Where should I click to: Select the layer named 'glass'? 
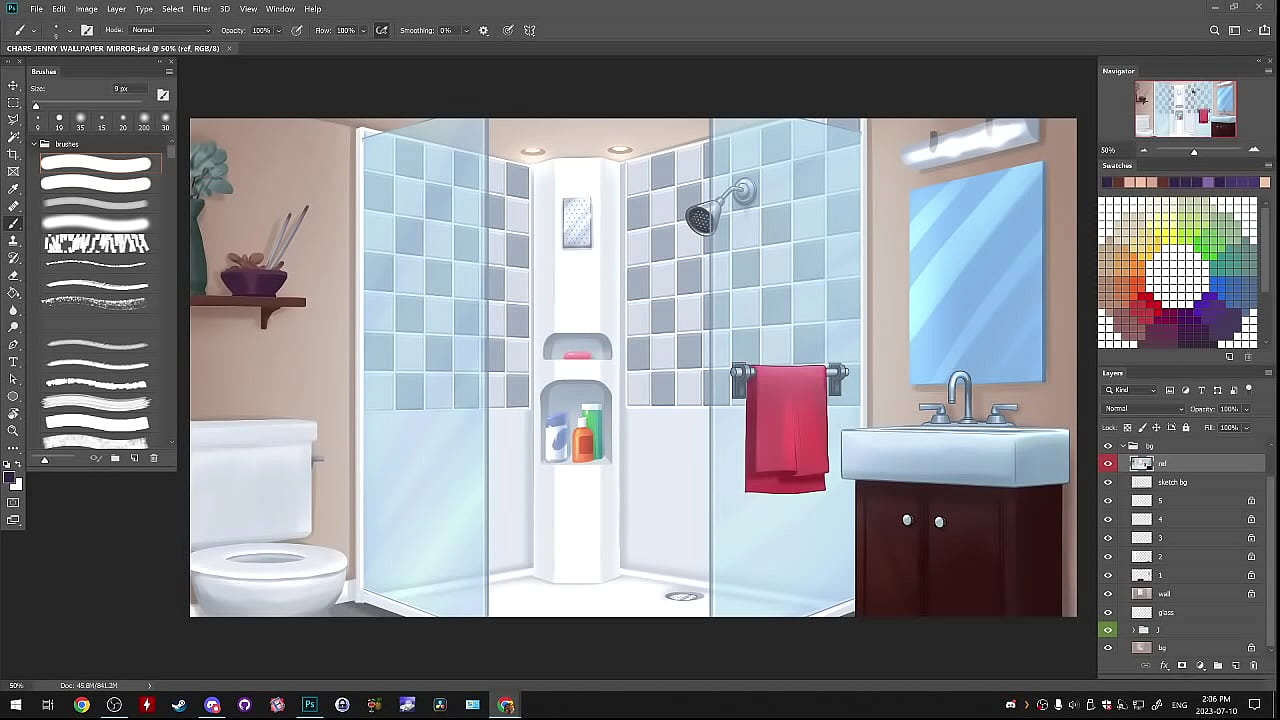pyautogui.click(x=1190, y=612)
